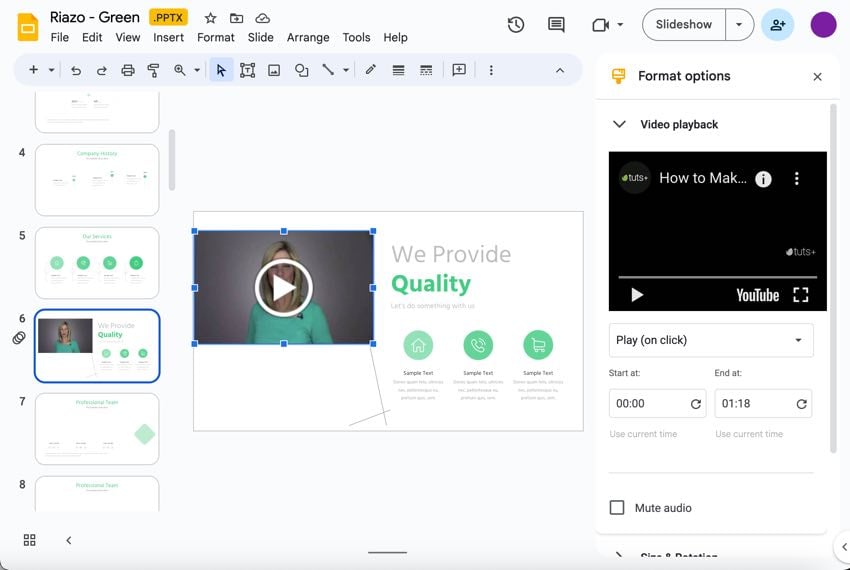Select slide 7 Professional Team thumbnail
Viewport: 850px width, 570px height.
[x=97, y=429]
